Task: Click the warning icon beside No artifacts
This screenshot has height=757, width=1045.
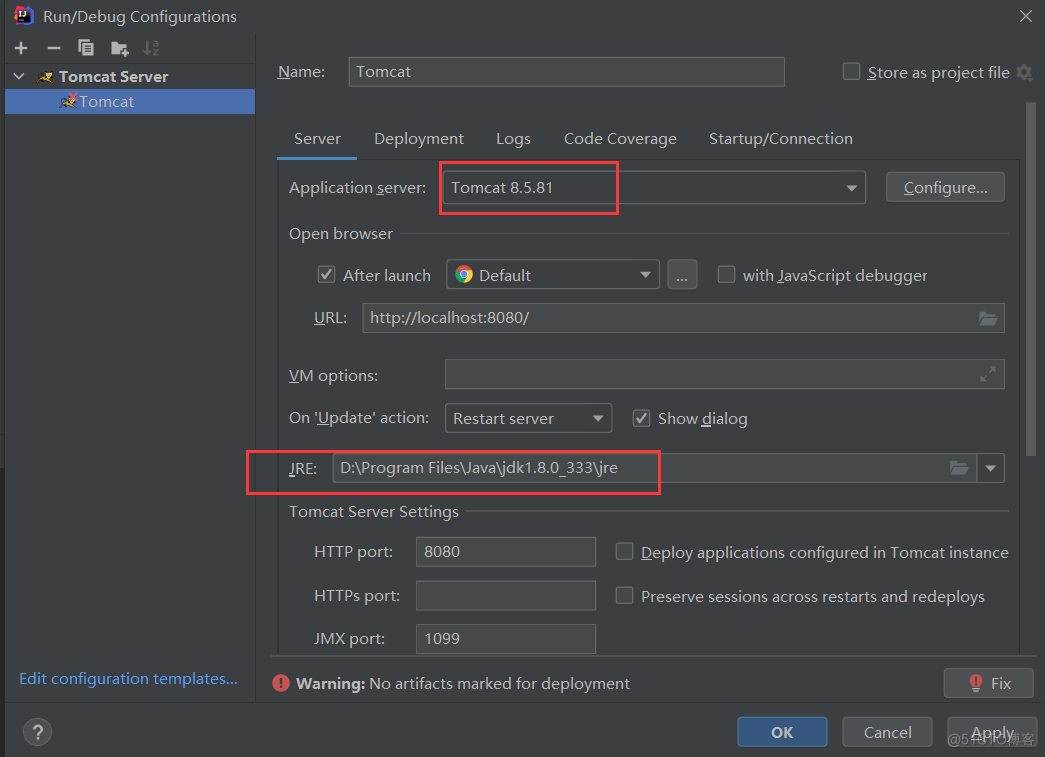Action: coord(281,683)
